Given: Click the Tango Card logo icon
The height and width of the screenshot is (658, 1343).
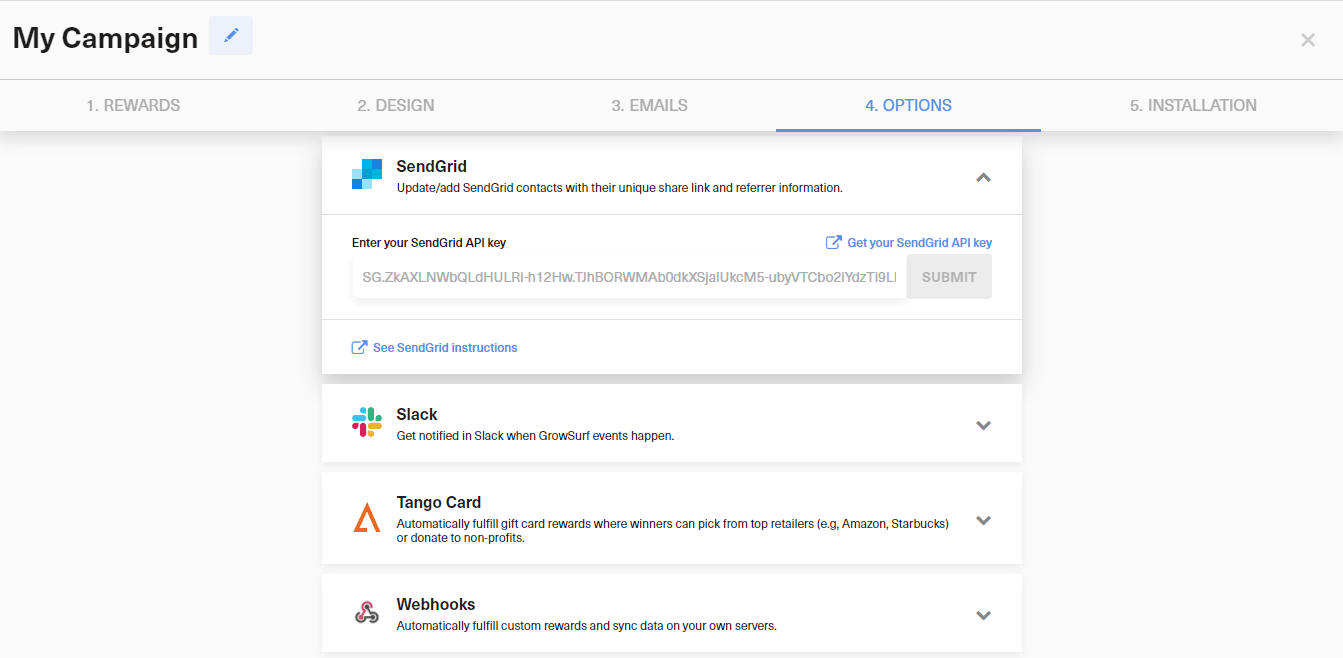Looking at the screenshot, I should (x=366, y=518).
